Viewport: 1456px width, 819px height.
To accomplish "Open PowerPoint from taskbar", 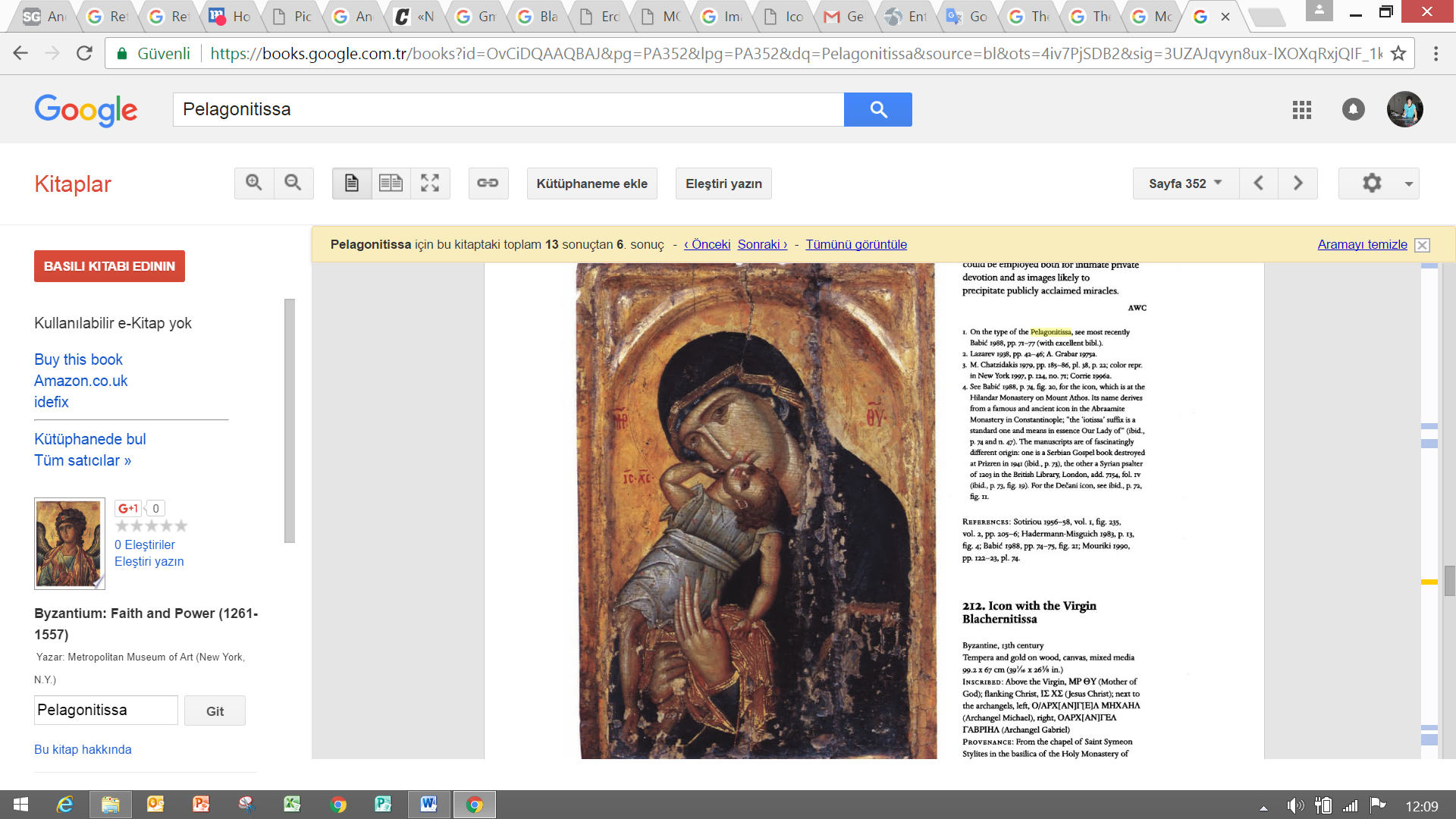I will tap(201, 805).
